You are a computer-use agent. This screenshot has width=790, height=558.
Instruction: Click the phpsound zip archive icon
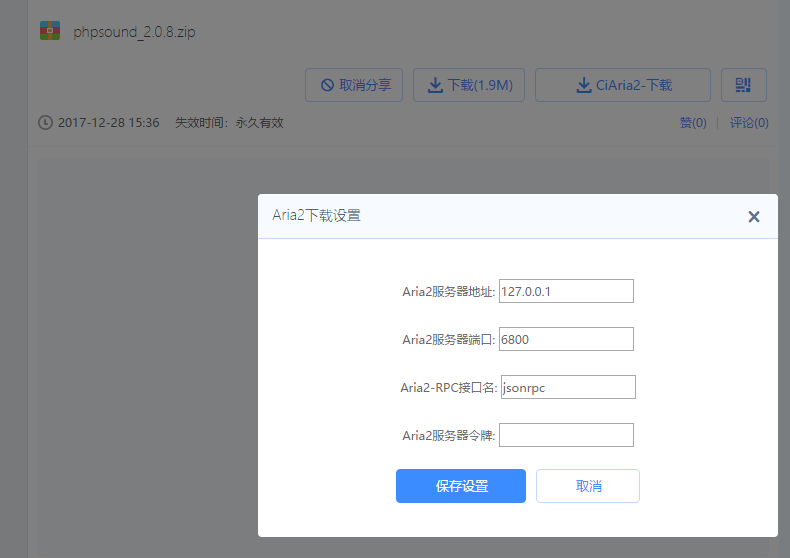point(50,31)
